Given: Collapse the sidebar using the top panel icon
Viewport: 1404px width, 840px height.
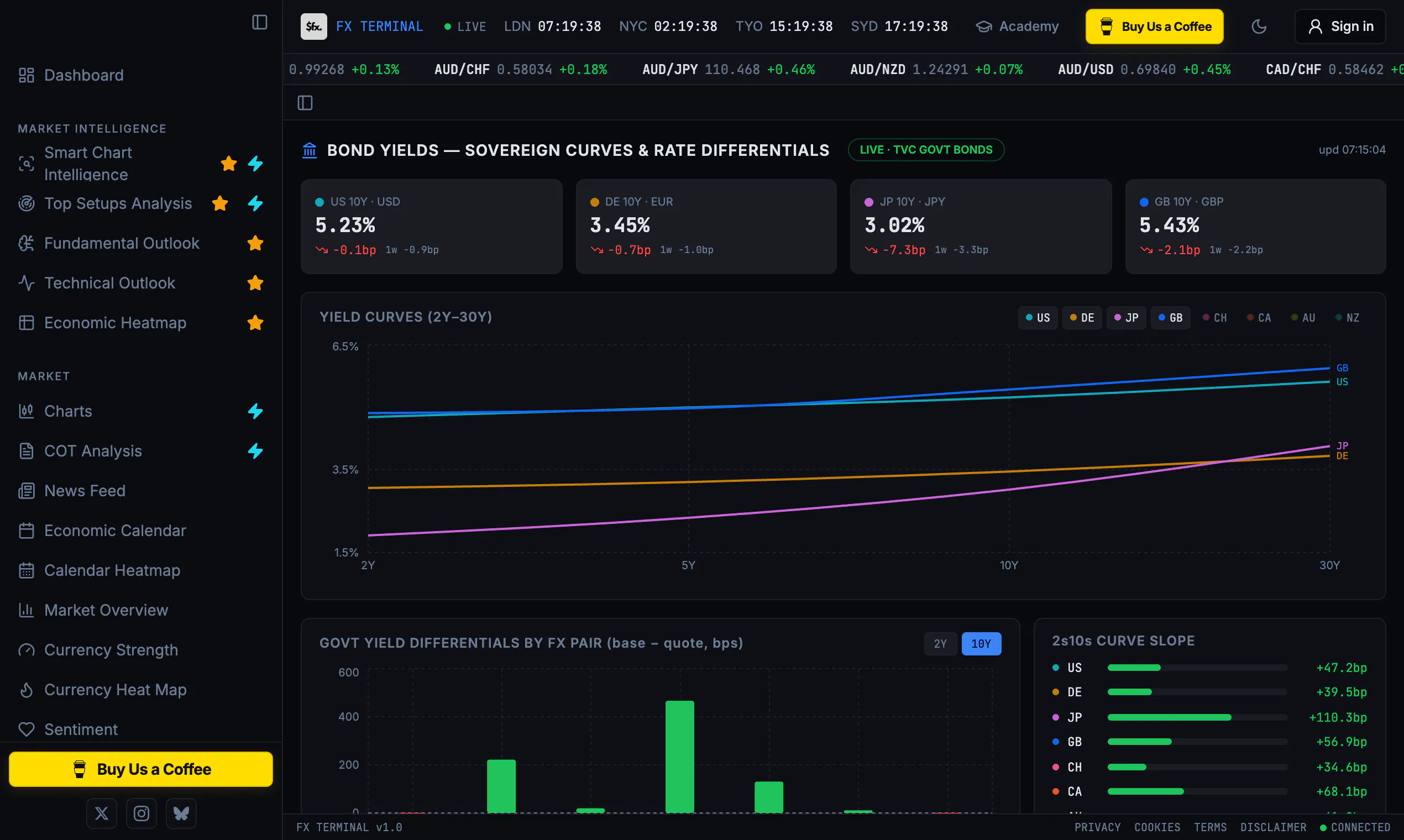Looking at the screenshot, I should (259, 23).
